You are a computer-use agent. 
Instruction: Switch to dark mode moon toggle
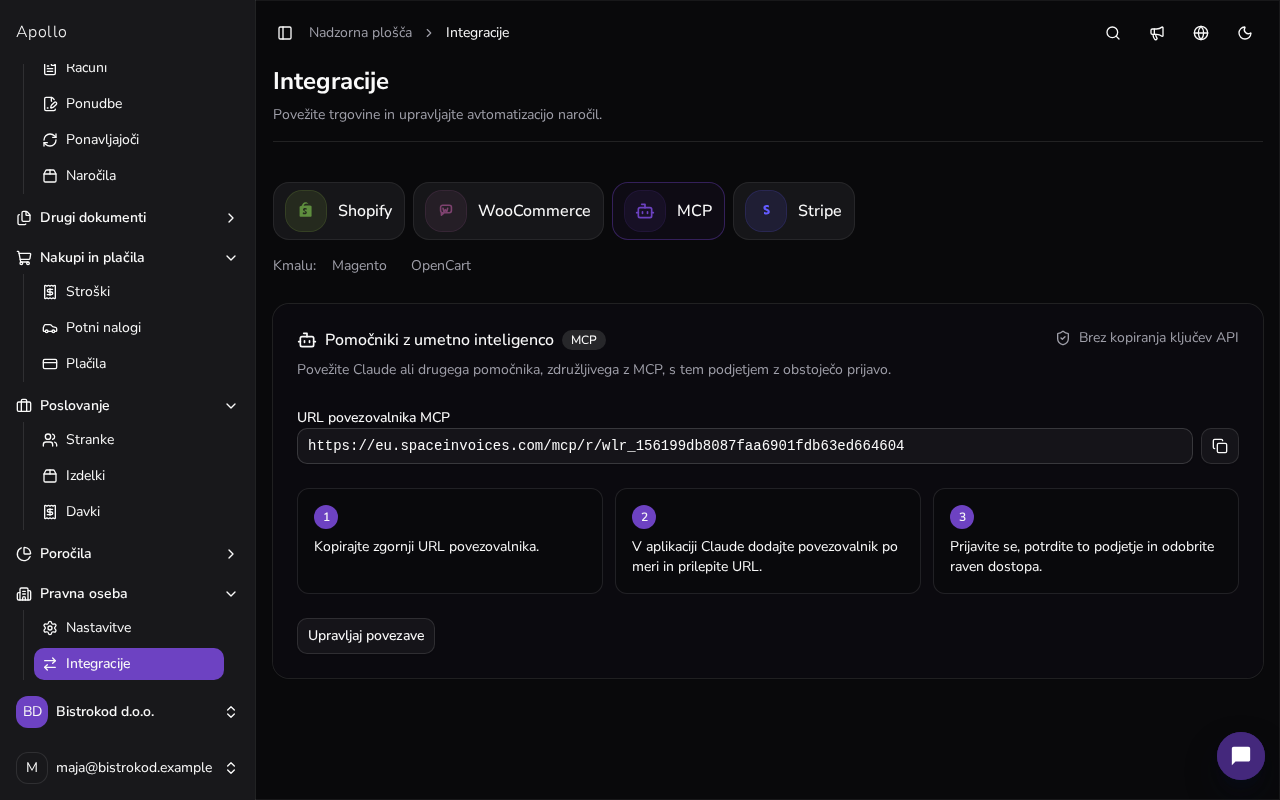(1245, 33)
